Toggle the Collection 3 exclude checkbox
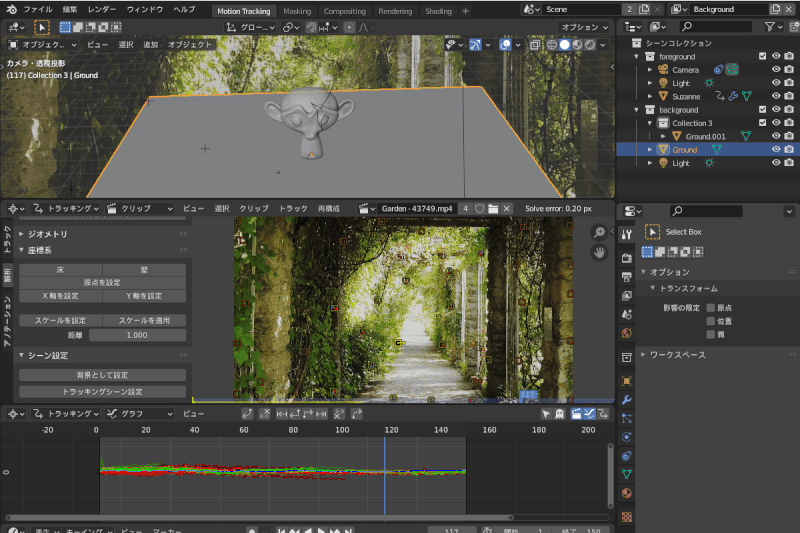800x533 pixels. coord(762,122)
